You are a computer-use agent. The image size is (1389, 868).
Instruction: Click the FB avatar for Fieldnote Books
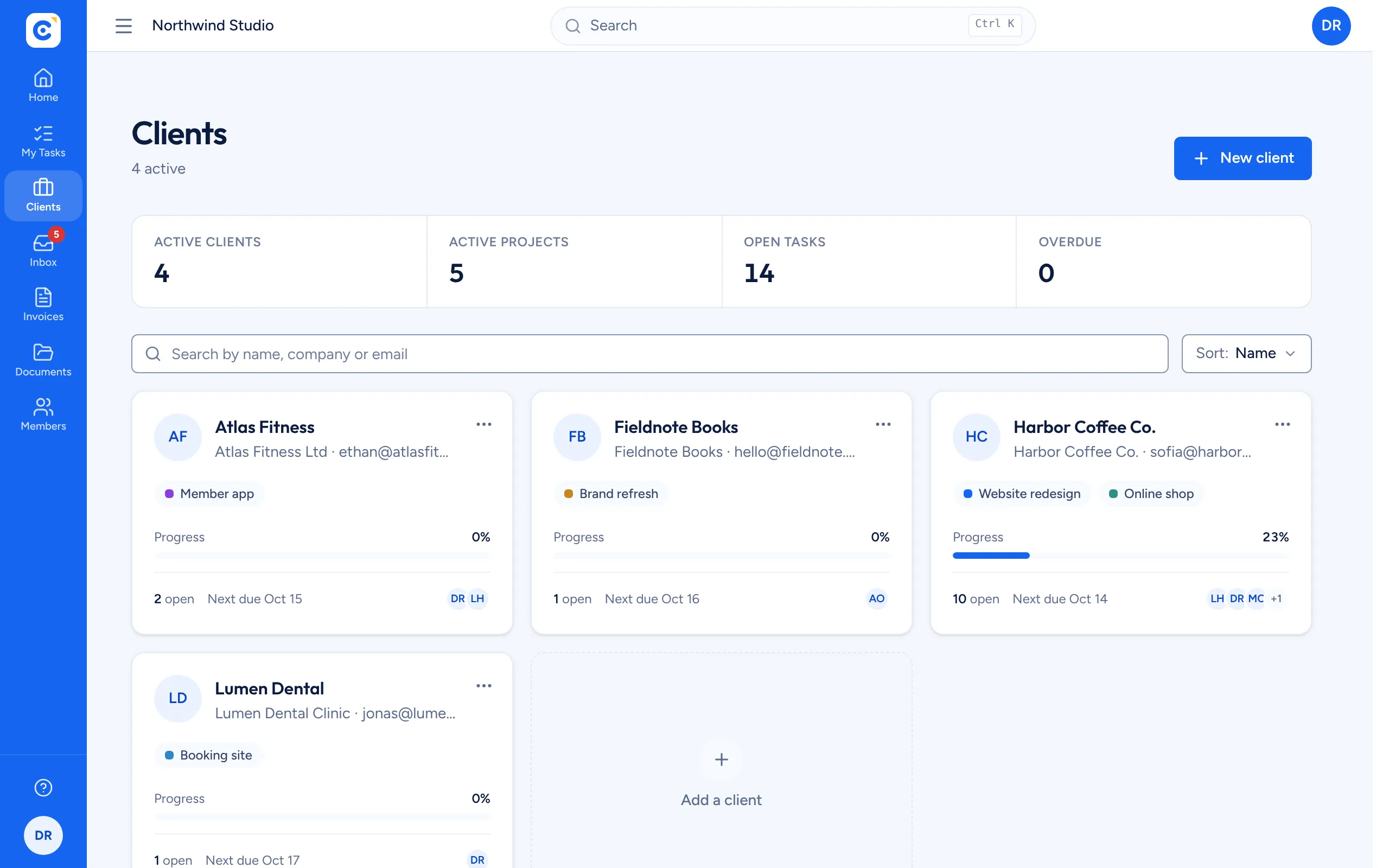pos(577,437)
